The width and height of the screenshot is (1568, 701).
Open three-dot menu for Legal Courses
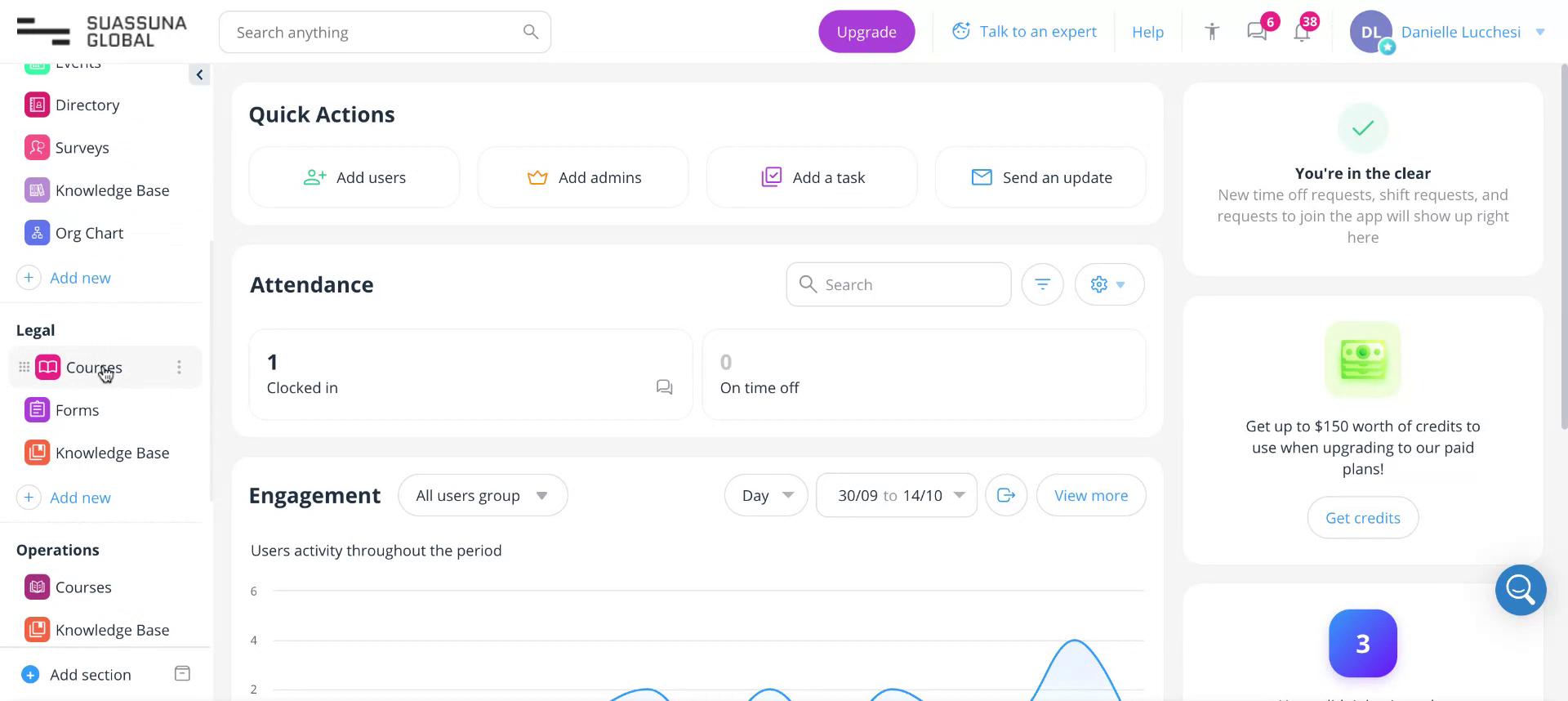(x=179, y=368)
